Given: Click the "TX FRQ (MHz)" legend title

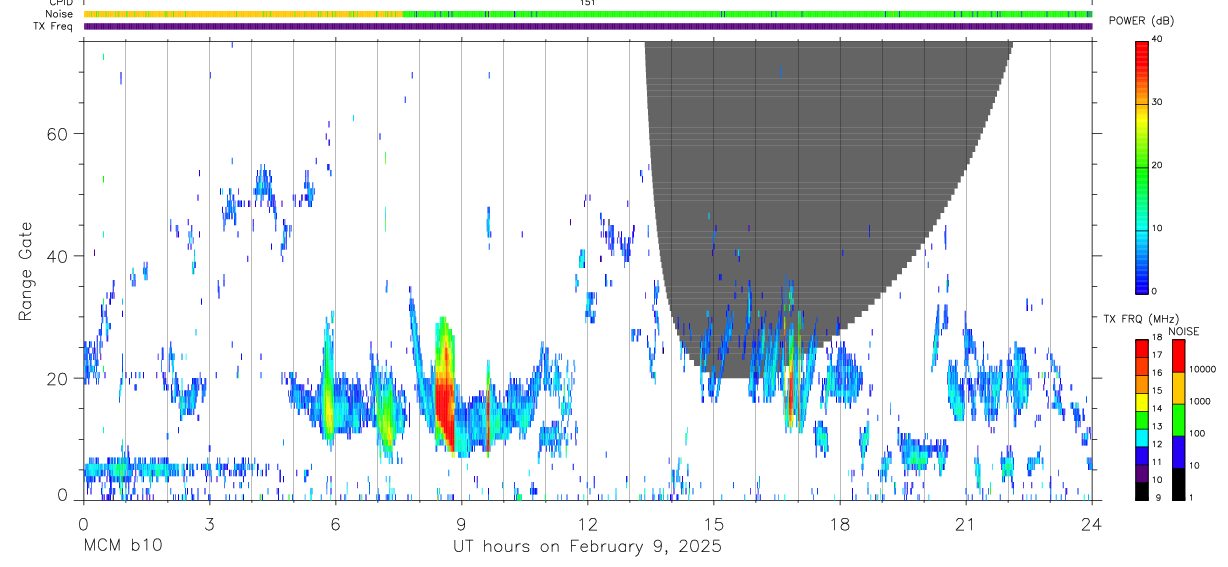Looking at the screenshot, I should point(1139,319).
